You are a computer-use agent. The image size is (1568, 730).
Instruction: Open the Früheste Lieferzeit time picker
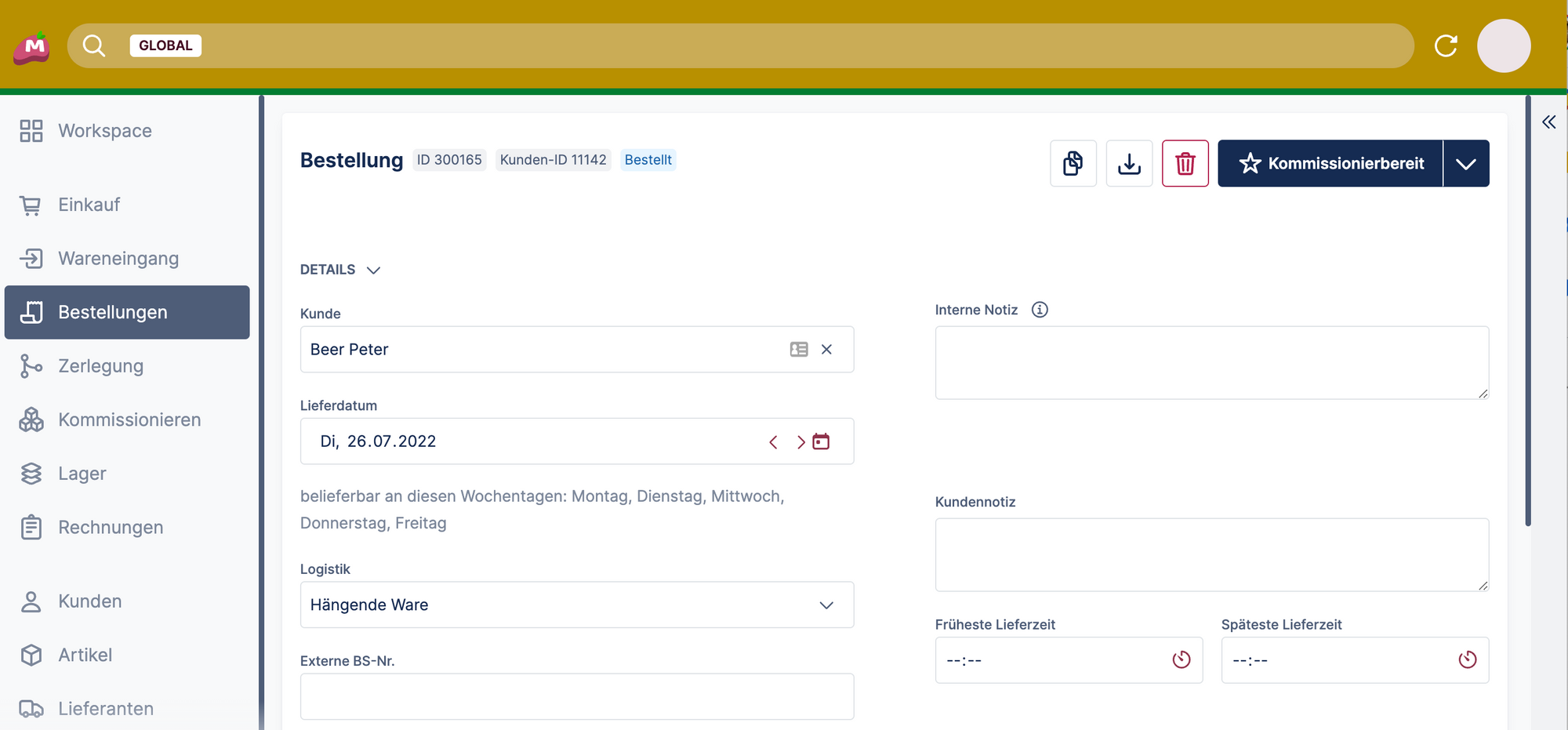coord(1181,660)
